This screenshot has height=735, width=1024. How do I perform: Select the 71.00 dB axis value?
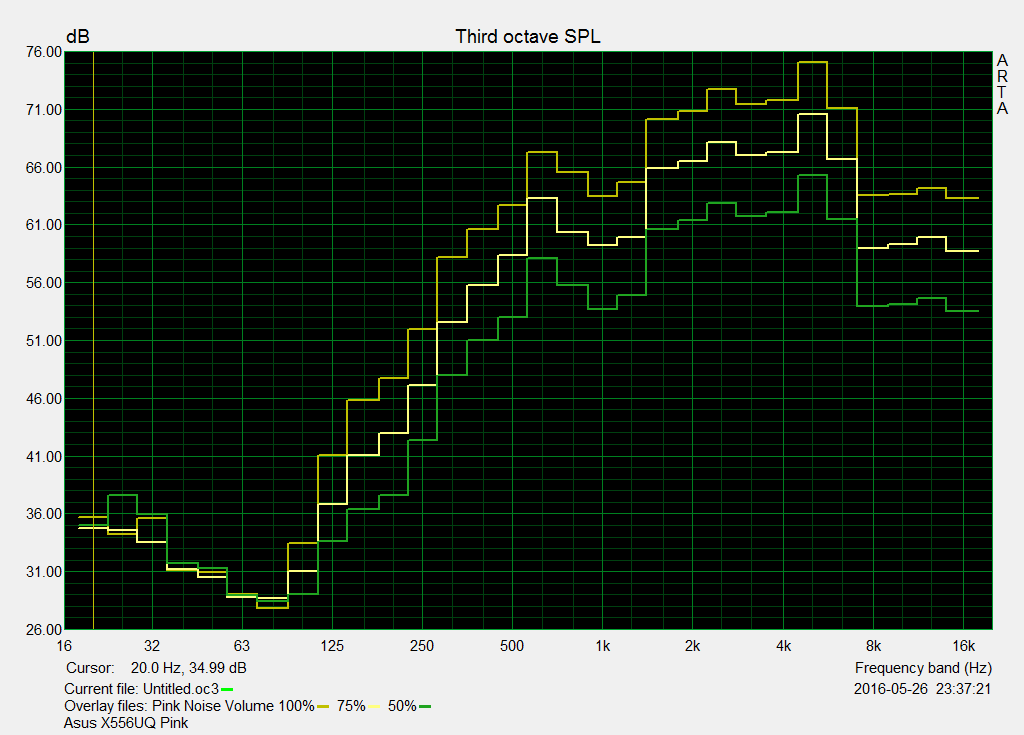[44, 110]
